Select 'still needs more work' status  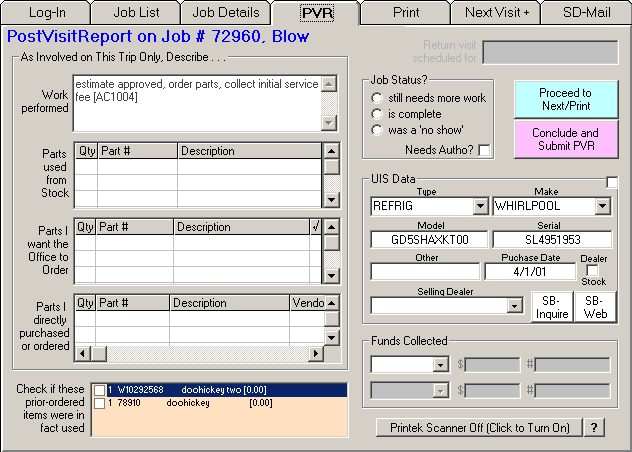click(x=377, y=98)
